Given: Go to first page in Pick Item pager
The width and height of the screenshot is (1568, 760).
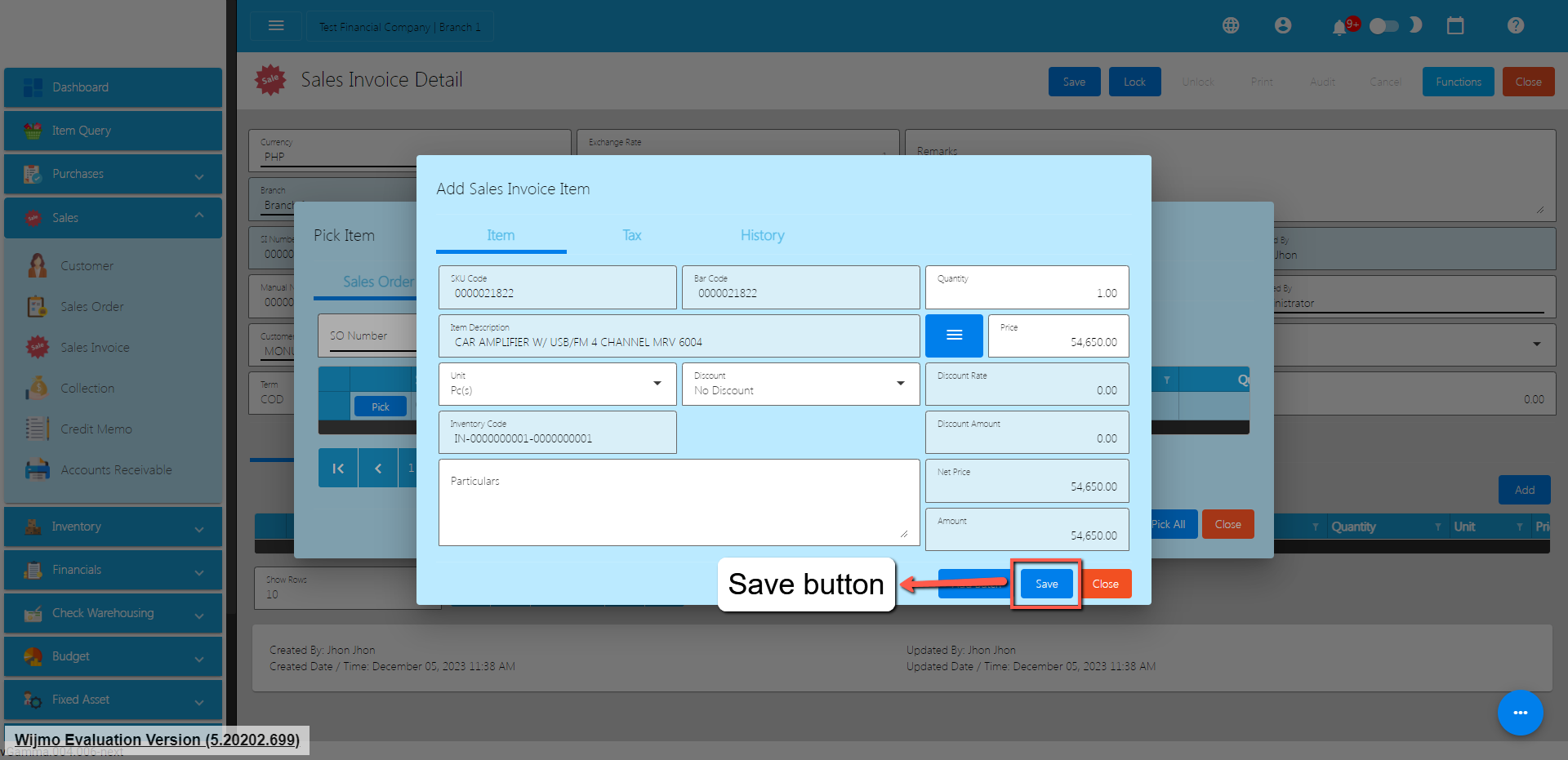Looking at the screenshot, I should [x=338, y=469].
